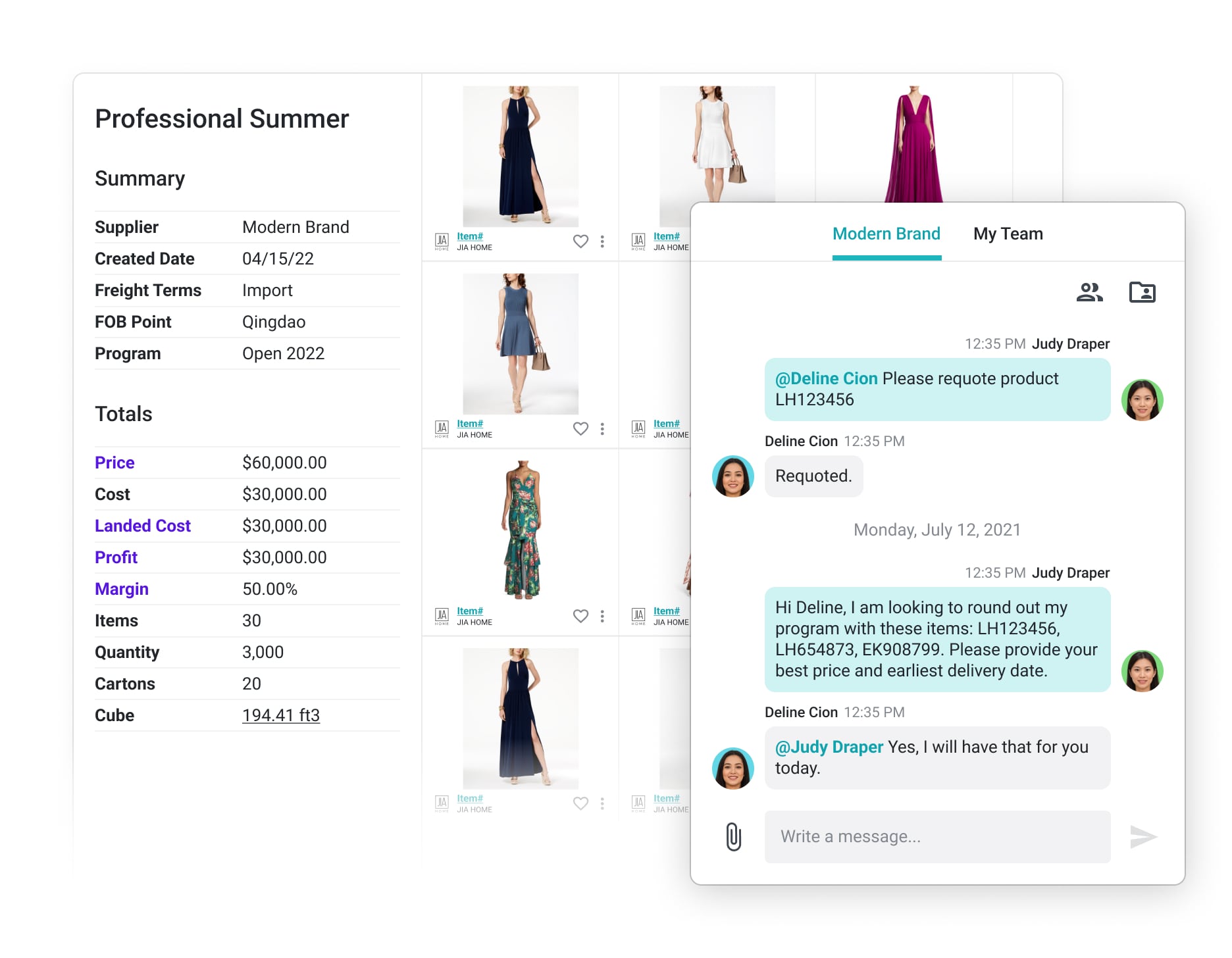Click Deline Cion's avatar next to Requoted
This screenshot has width=1232, height=958.
point(733,476)
